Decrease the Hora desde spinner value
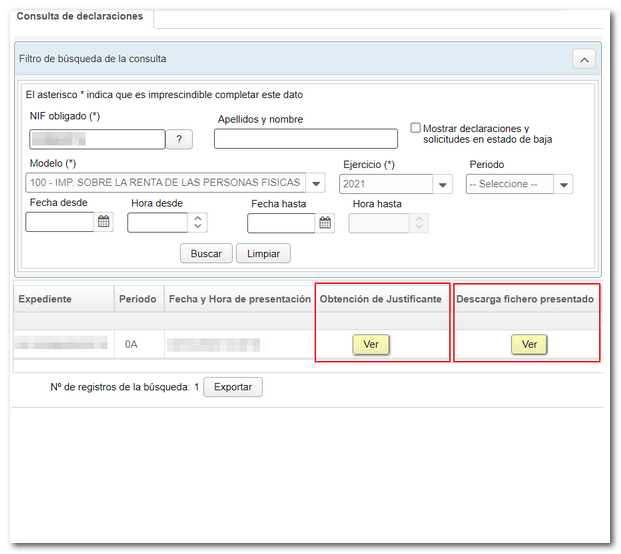The width and height of the screenshot is (621, 554). tap(198, 228)
